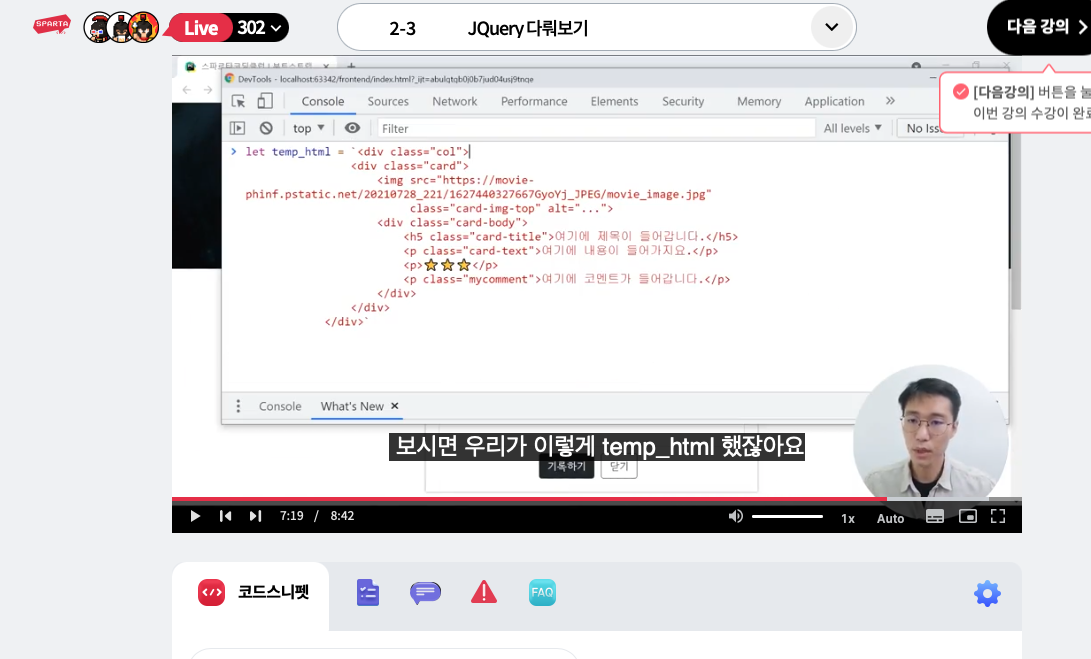Click the 'let temp_html' code line

click(358, 151)
